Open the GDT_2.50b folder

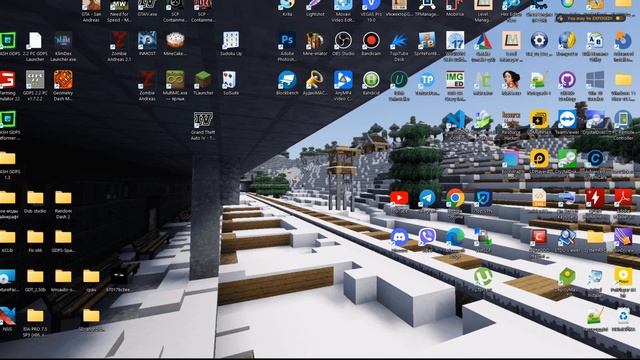pyautogui.click(x=35, y=276)
